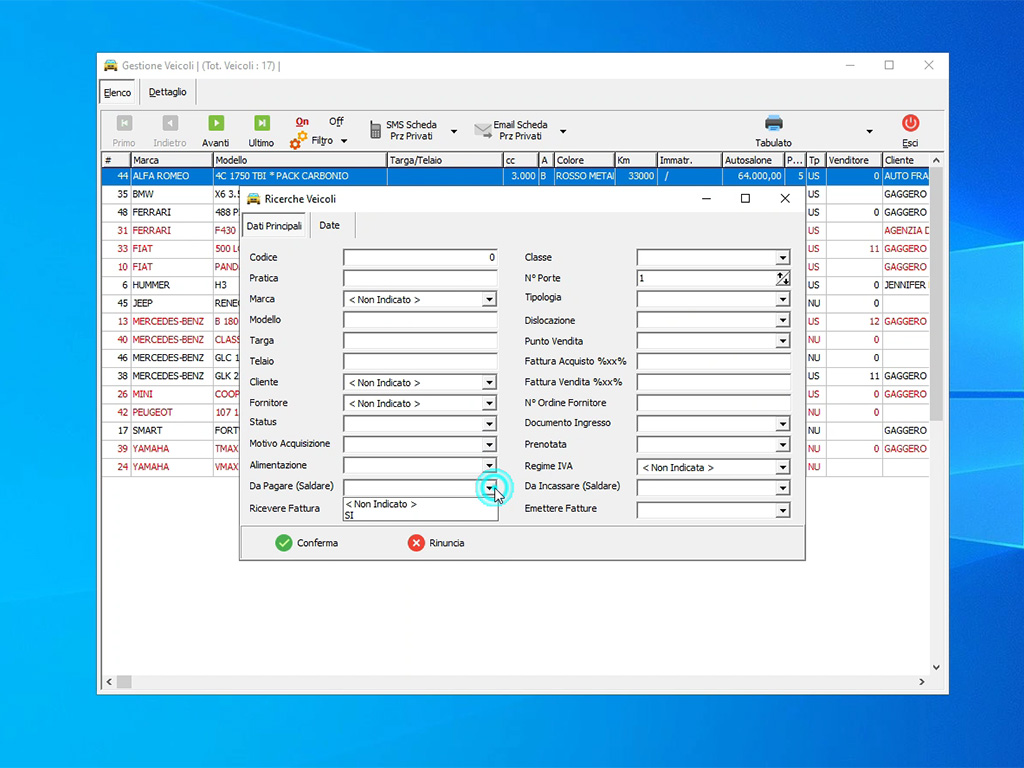Sort by the Venditore column header
This screenshot has width=1024, height=768.
(854, 160)
